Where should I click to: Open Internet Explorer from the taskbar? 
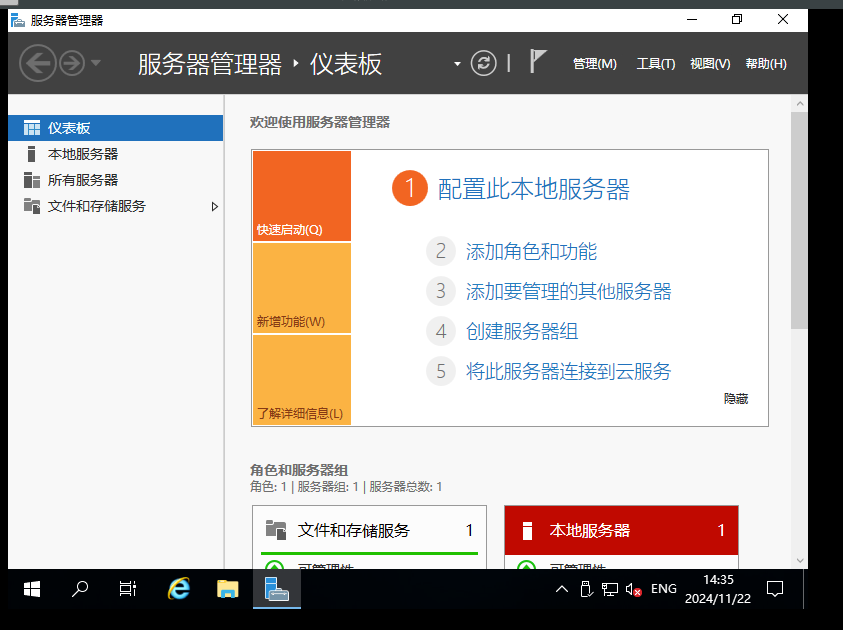click(179, 590)
